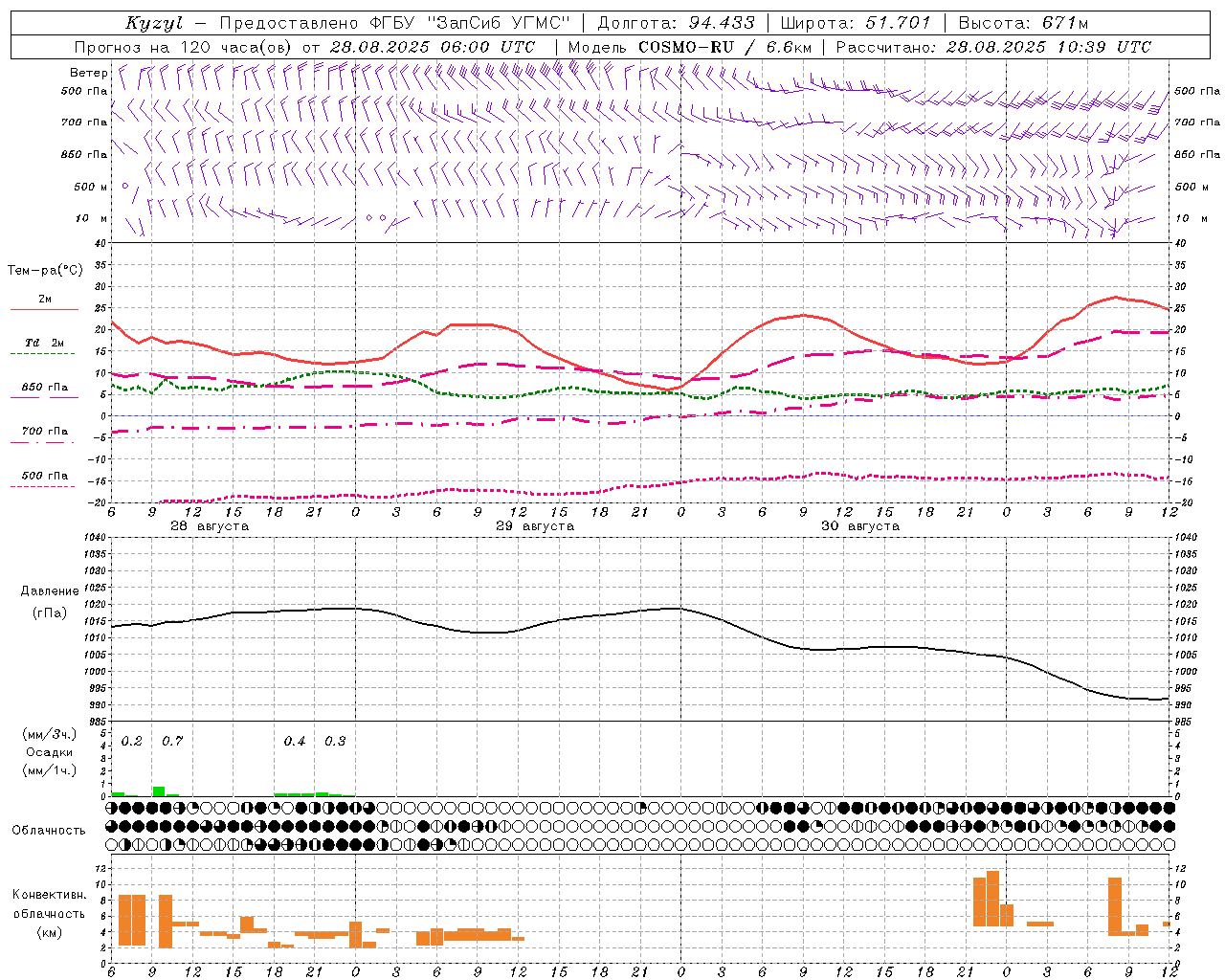The height and width of the screenshot is (980, 1225).
Task: Click the "Осадки" precipitation label
Action: 50,752
